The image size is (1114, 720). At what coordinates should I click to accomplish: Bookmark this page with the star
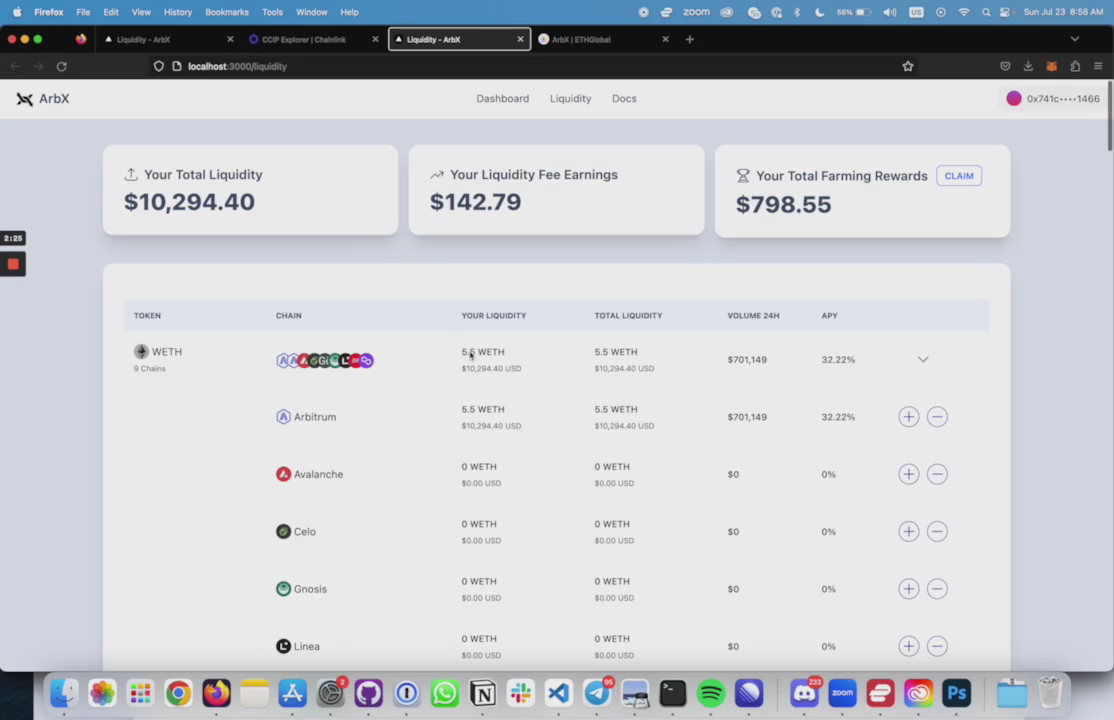[907, 66]
